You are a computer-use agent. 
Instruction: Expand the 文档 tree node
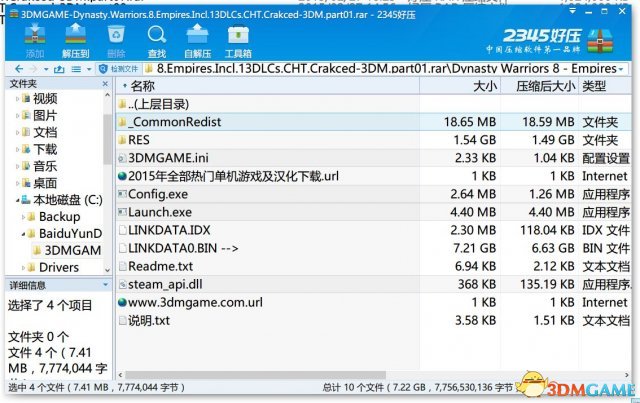[x=17, y=132]
